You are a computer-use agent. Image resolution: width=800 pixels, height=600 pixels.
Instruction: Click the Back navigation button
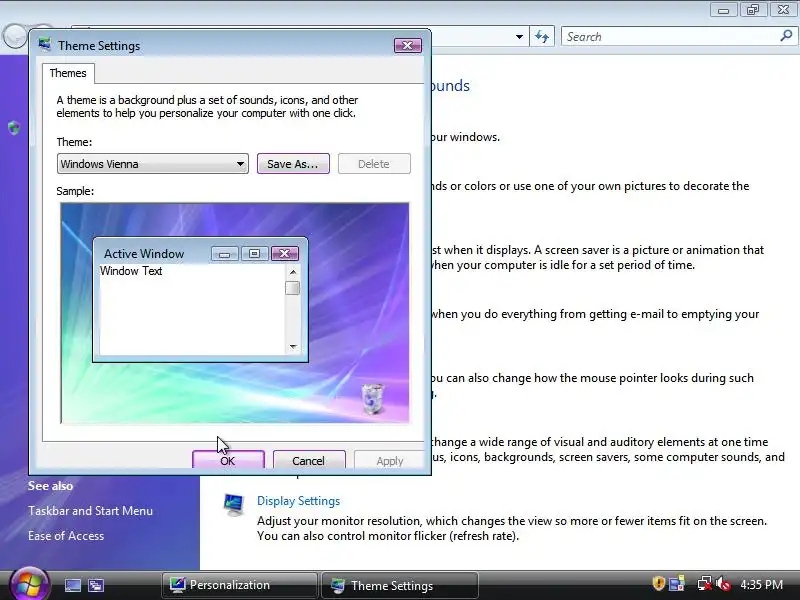tap(14, 37)
